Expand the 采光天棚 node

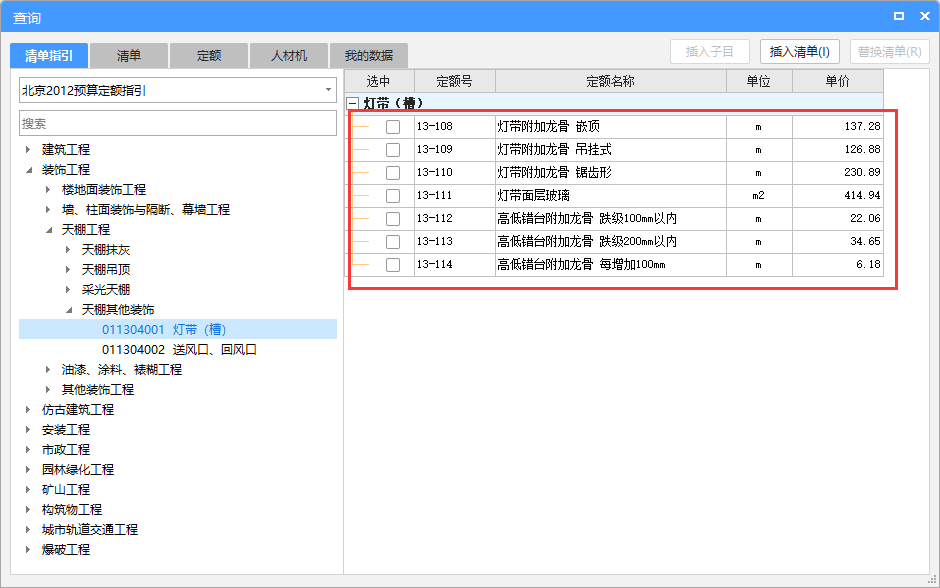pyautogui.click(x=68, y=290)
